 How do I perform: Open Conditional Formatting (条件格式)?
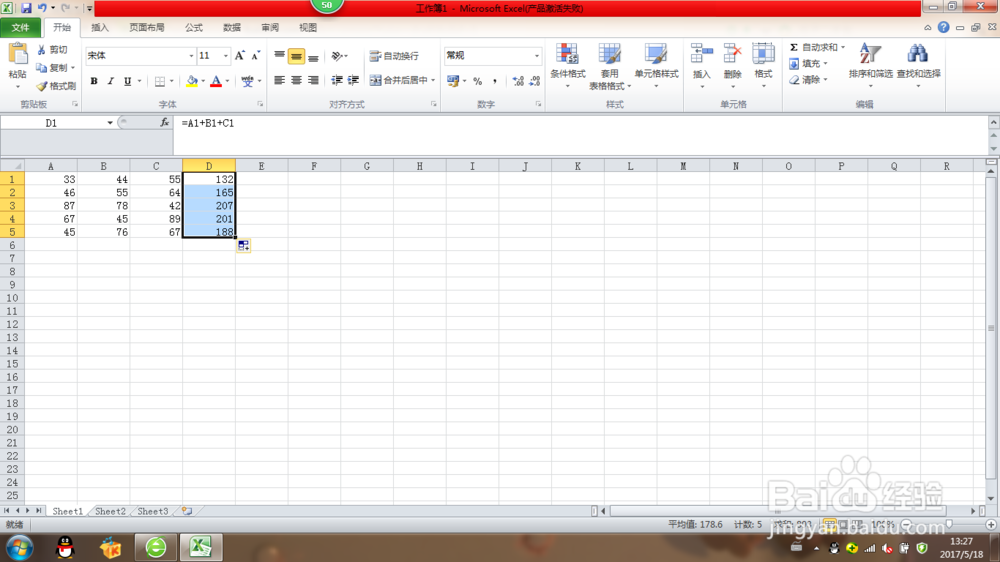pyautogui.click(x=568, y=66)
